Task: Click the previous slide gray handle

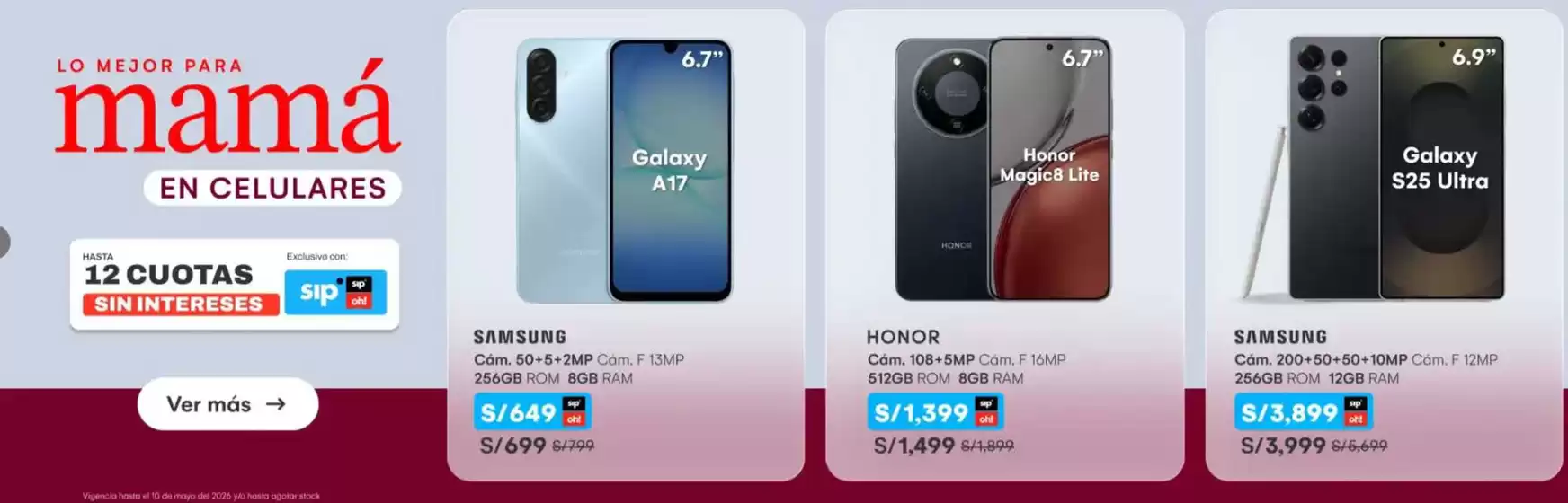Action: [x=4, y=242]
